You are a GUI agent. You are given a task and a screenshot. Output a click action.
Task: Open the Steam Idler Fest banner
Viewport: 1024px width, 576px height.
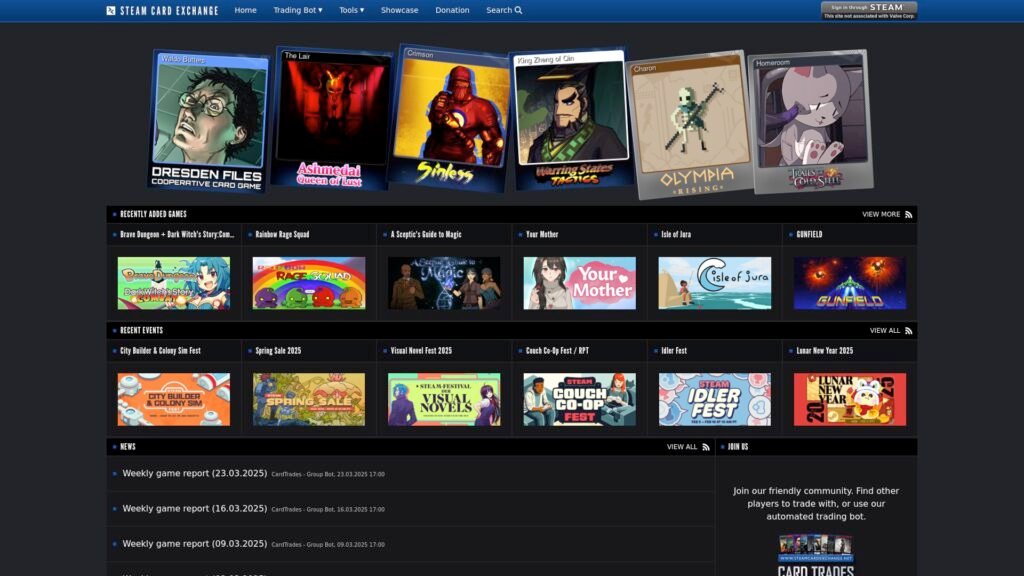pos(714,399)
